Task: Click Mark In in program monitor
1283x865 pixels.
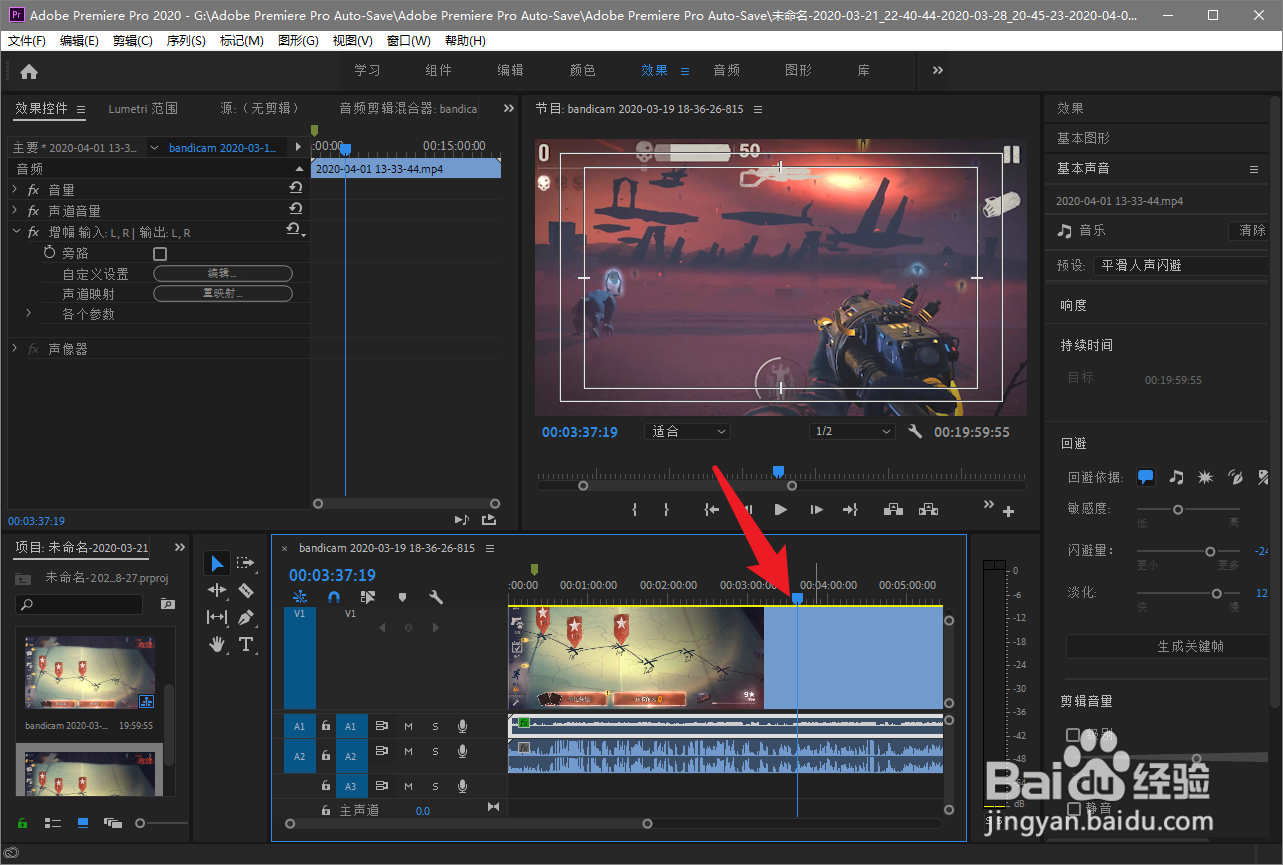Action: pos(635,510)
